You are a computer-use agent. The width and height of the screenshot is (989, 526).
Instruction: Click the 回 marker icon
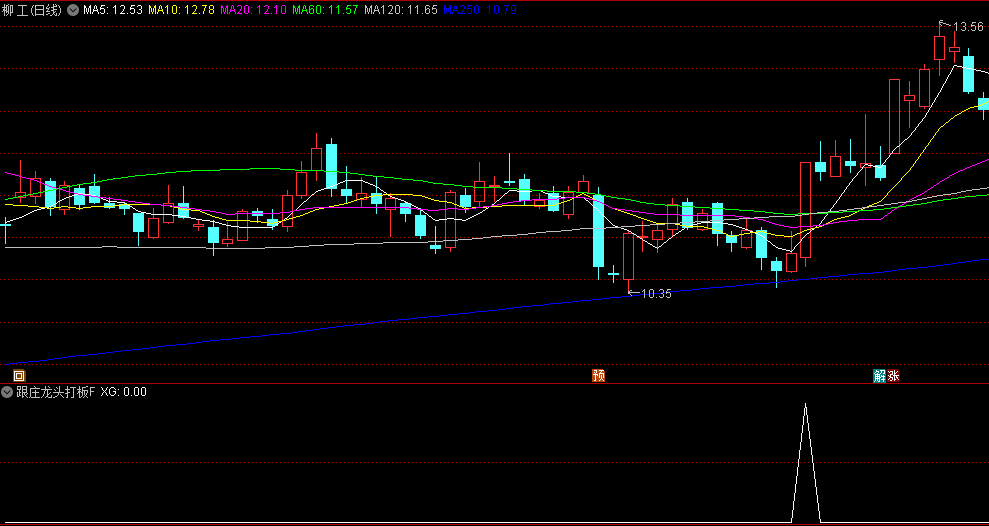19,376
